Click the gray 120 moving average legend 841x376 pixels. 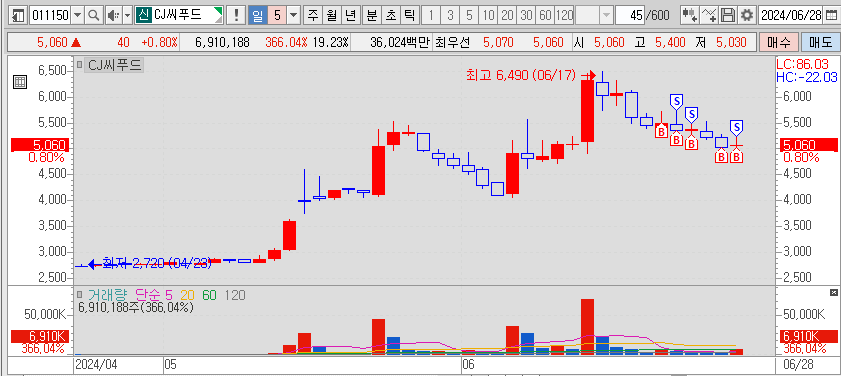pos(234,294)
